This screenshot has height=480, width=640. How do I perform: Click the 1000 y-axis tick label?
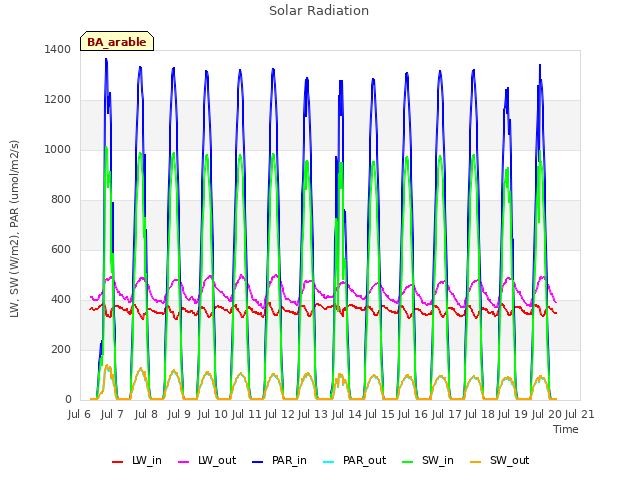[x=58, y=149]
